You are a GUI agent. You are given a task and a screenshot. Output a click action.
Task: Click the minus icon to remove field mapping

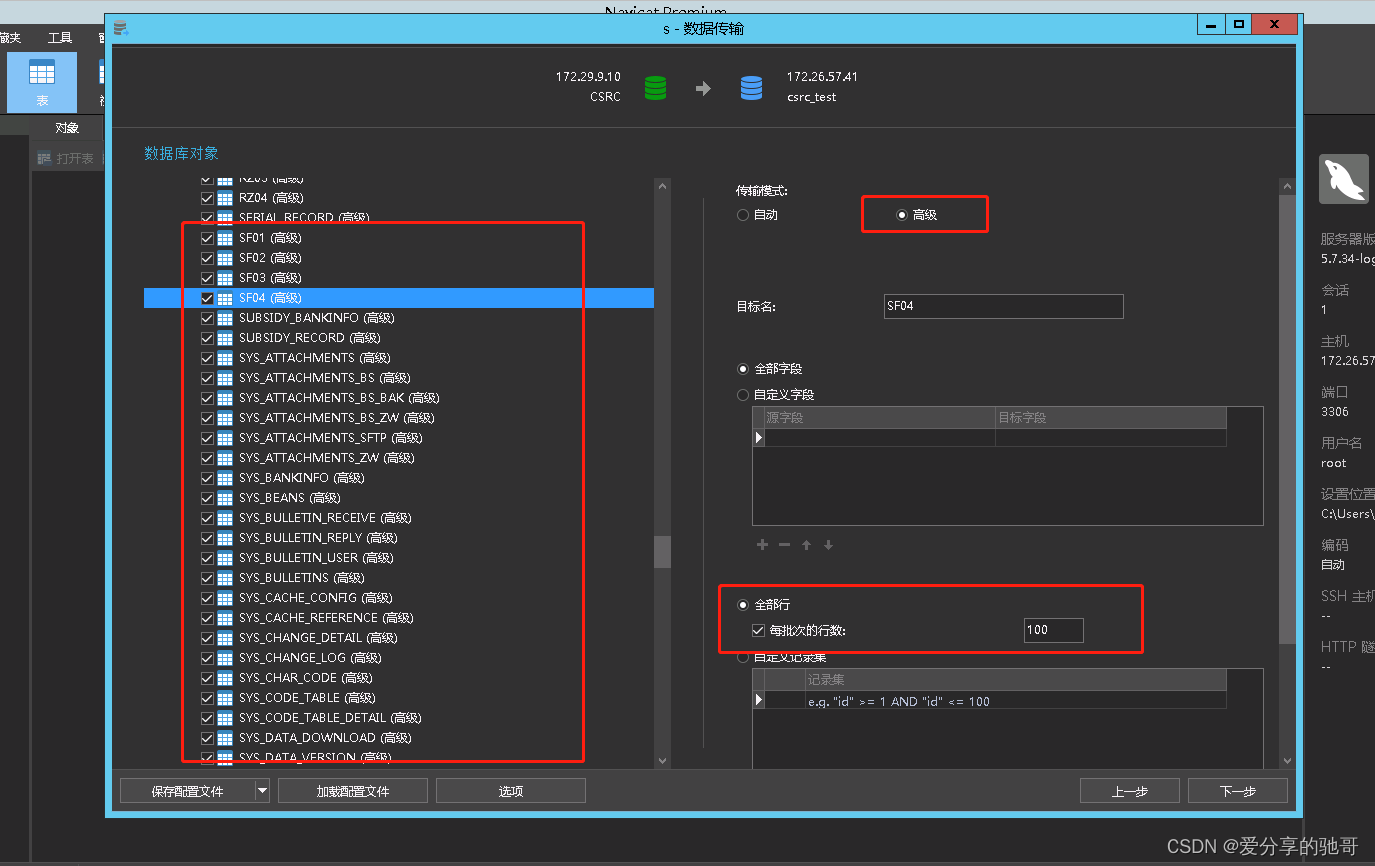(x=784, y=545)
